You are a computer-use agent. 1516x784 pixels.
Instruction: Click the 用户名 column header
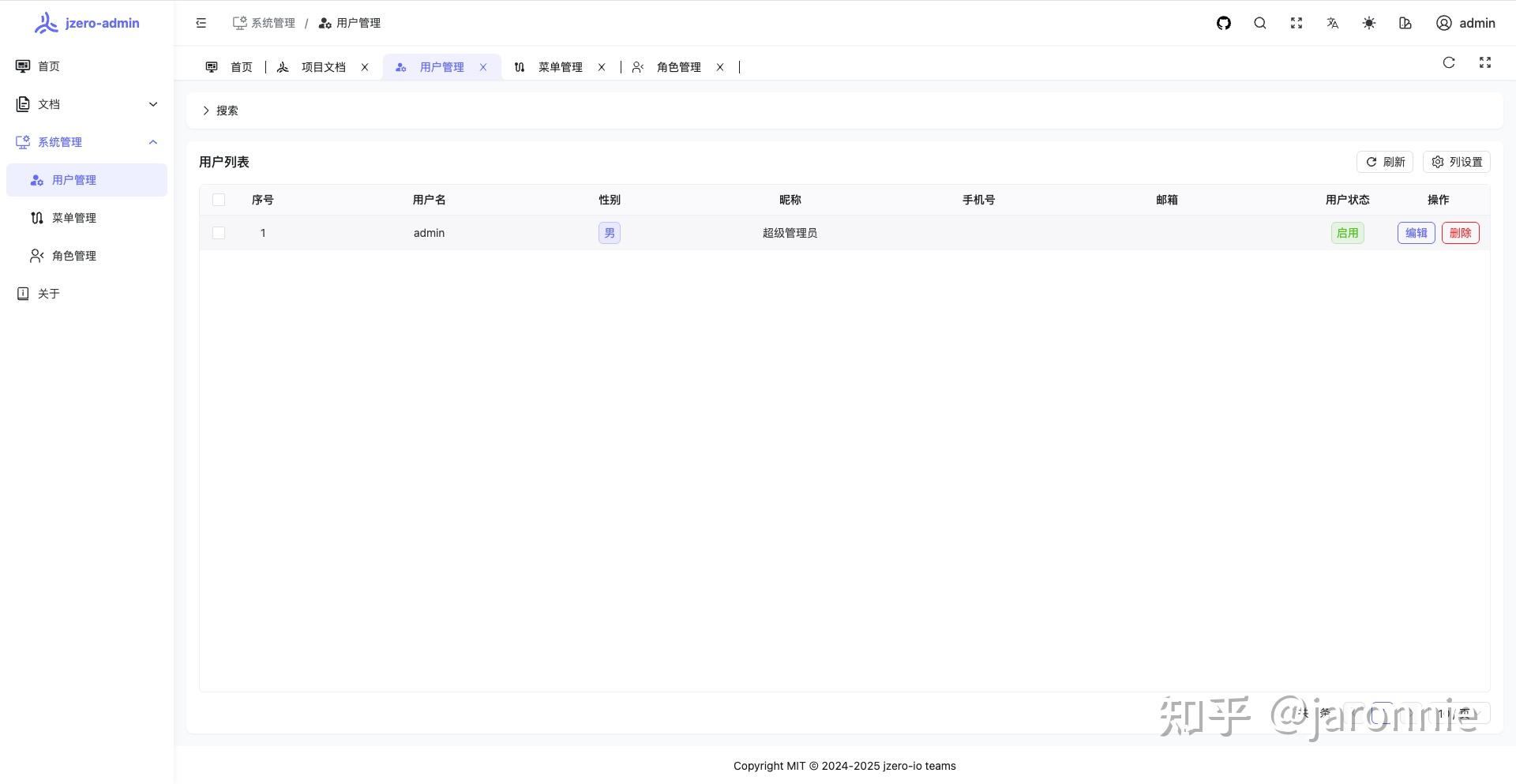point(430,200)
